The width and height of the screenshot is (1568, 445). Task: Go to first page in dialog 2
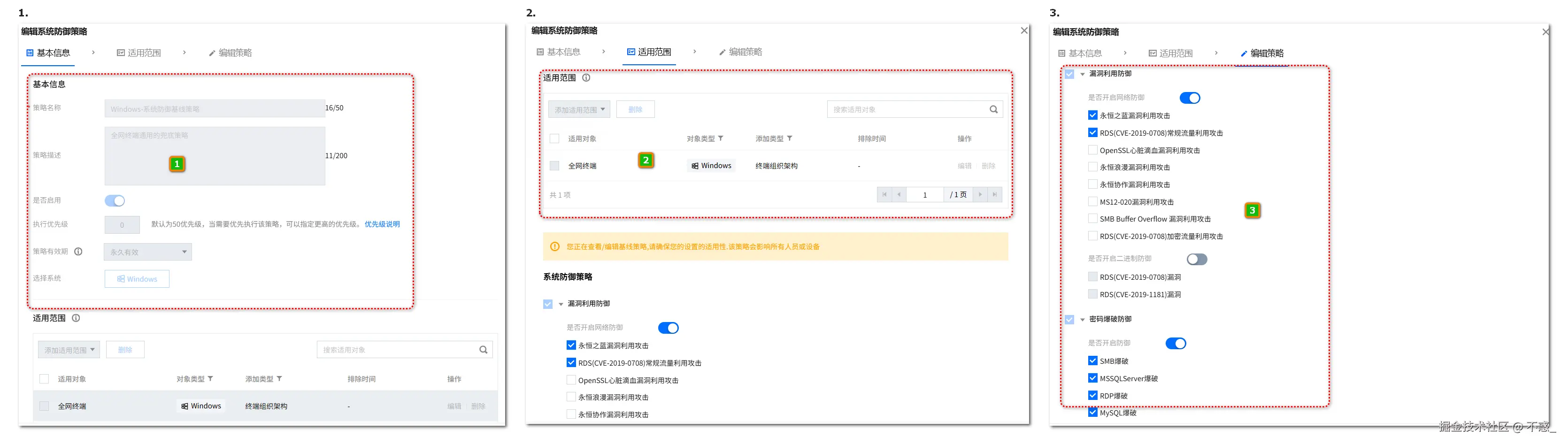pos(884,195)
